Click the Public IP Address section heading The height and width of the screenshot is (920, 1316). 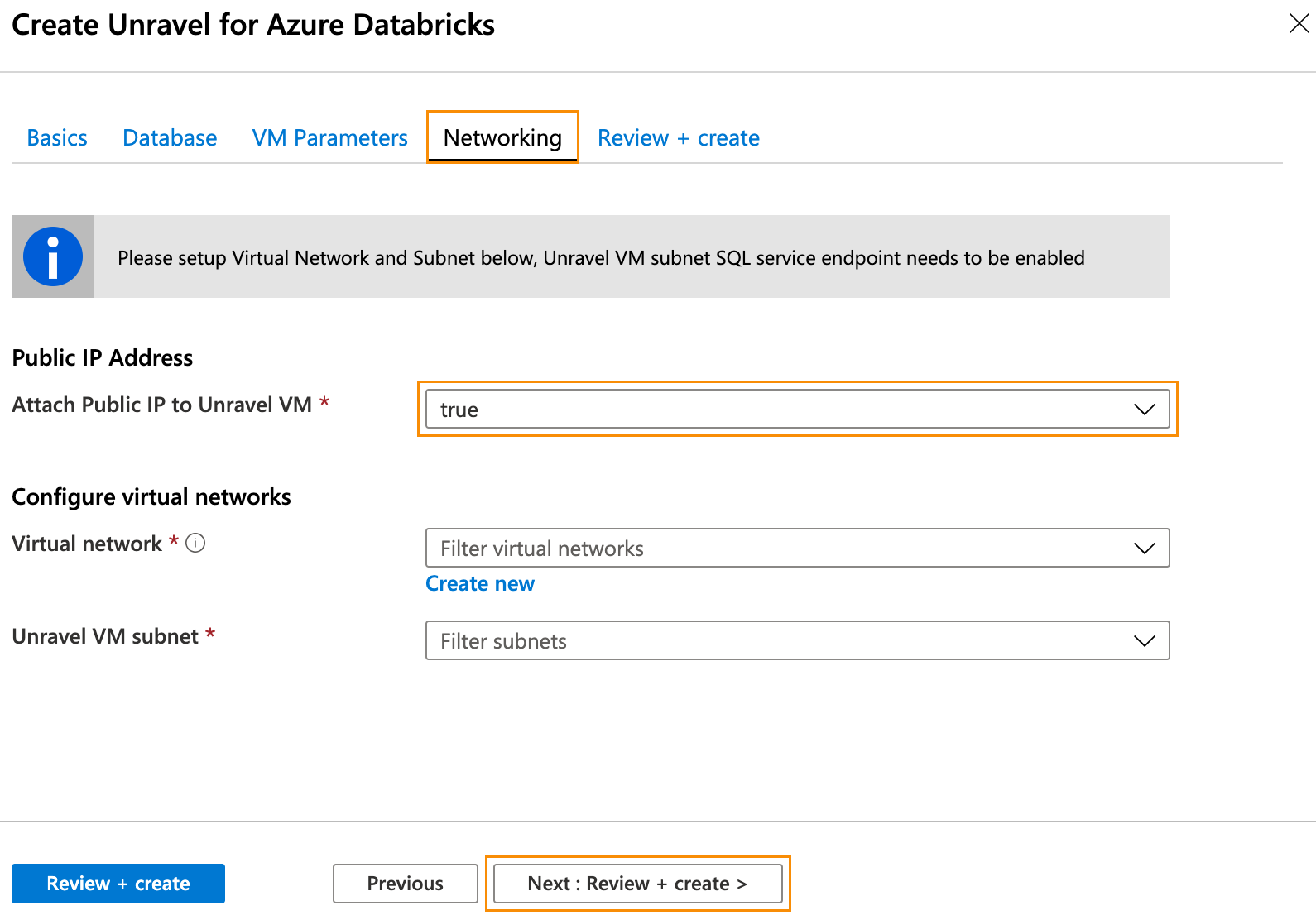[103, 357]
